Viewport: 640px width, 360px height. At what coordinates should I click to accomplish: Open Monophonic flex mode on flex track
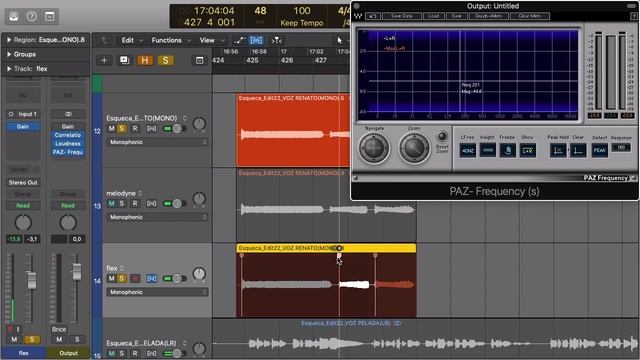pyautogui.click(x=157, y=292)
